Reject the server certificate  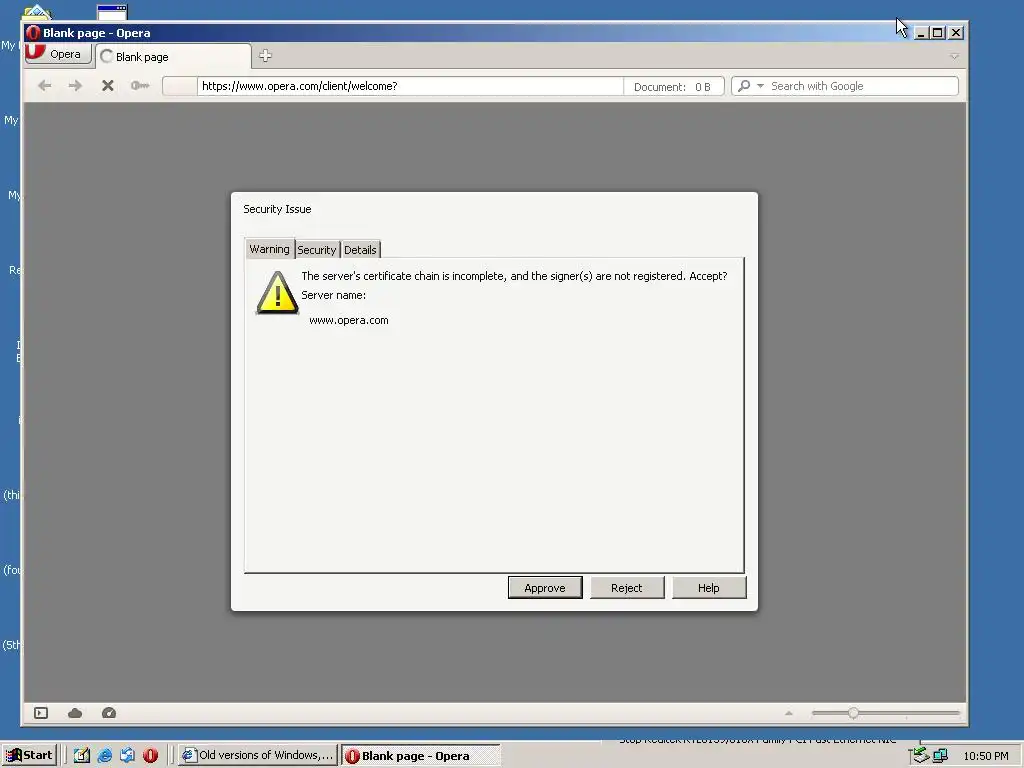coord(626,588)
